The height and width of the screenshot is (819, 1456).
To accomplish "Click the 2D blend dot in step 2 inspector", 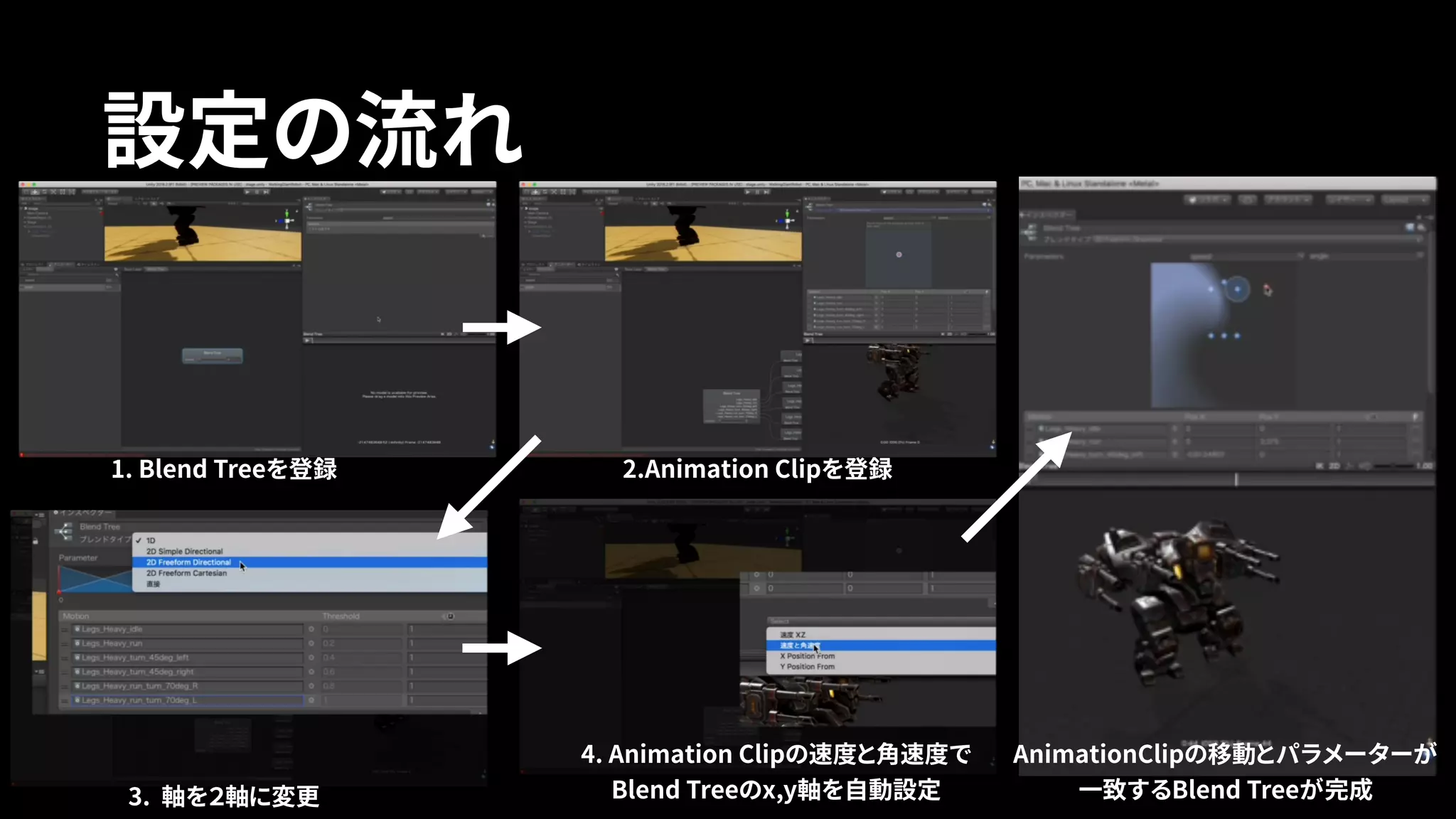I will (899, 255).
